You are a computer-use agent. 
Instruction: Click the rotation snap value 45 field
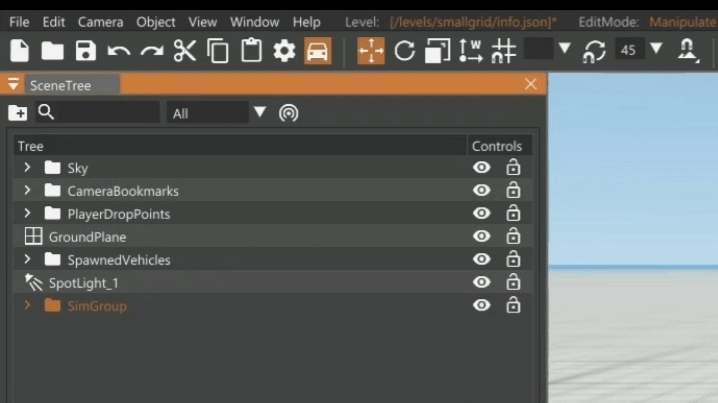[x=629, y=49]
